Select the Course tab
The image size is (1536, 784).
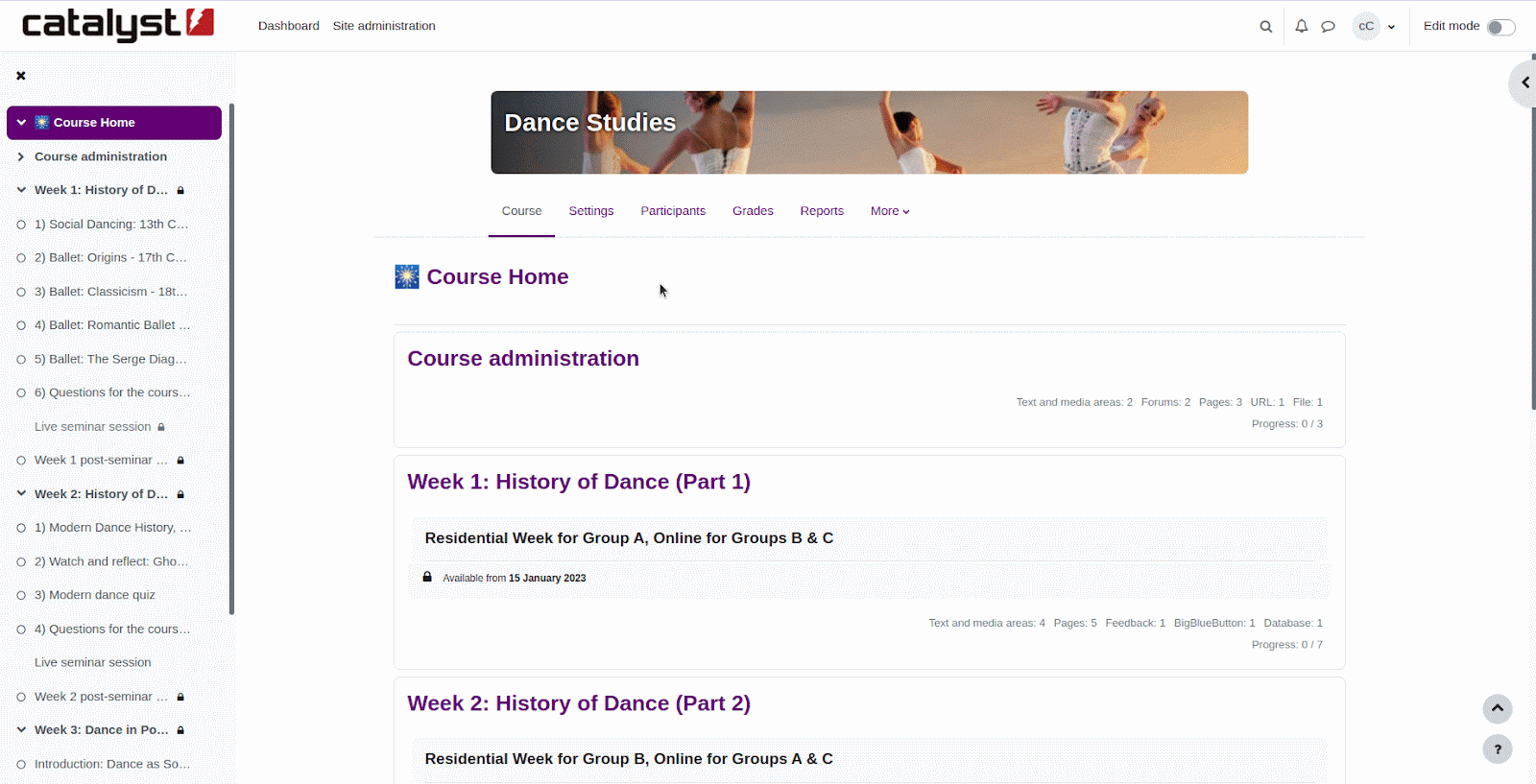[521, 211]
